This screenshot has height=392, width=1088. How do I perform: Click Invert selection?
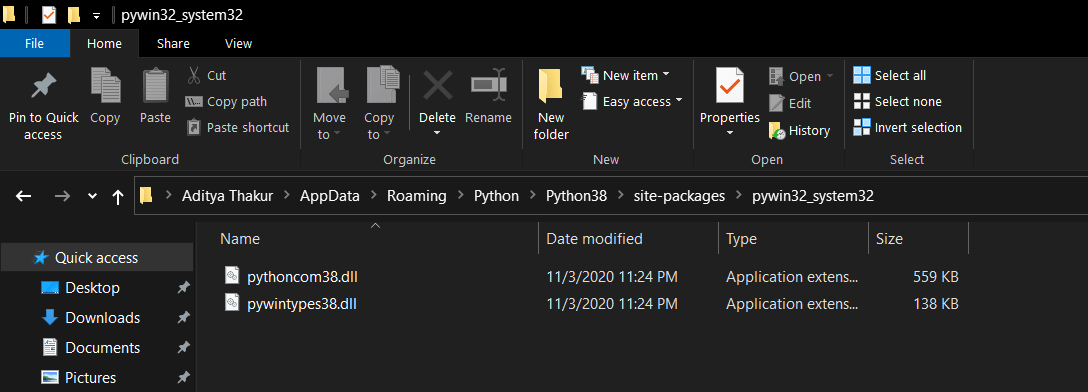point(908,128)
